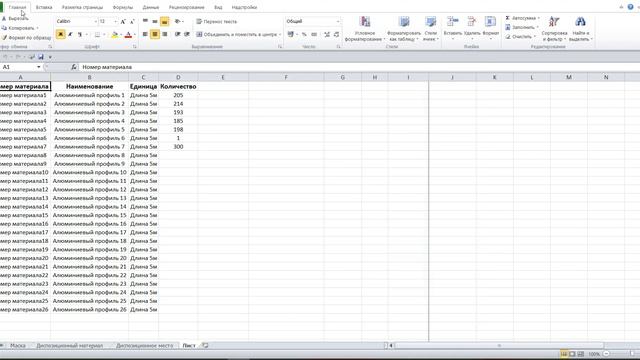Click the Increase Font Size icon
Viewport: 640px width, 360px height.
(x=123, y=21)
